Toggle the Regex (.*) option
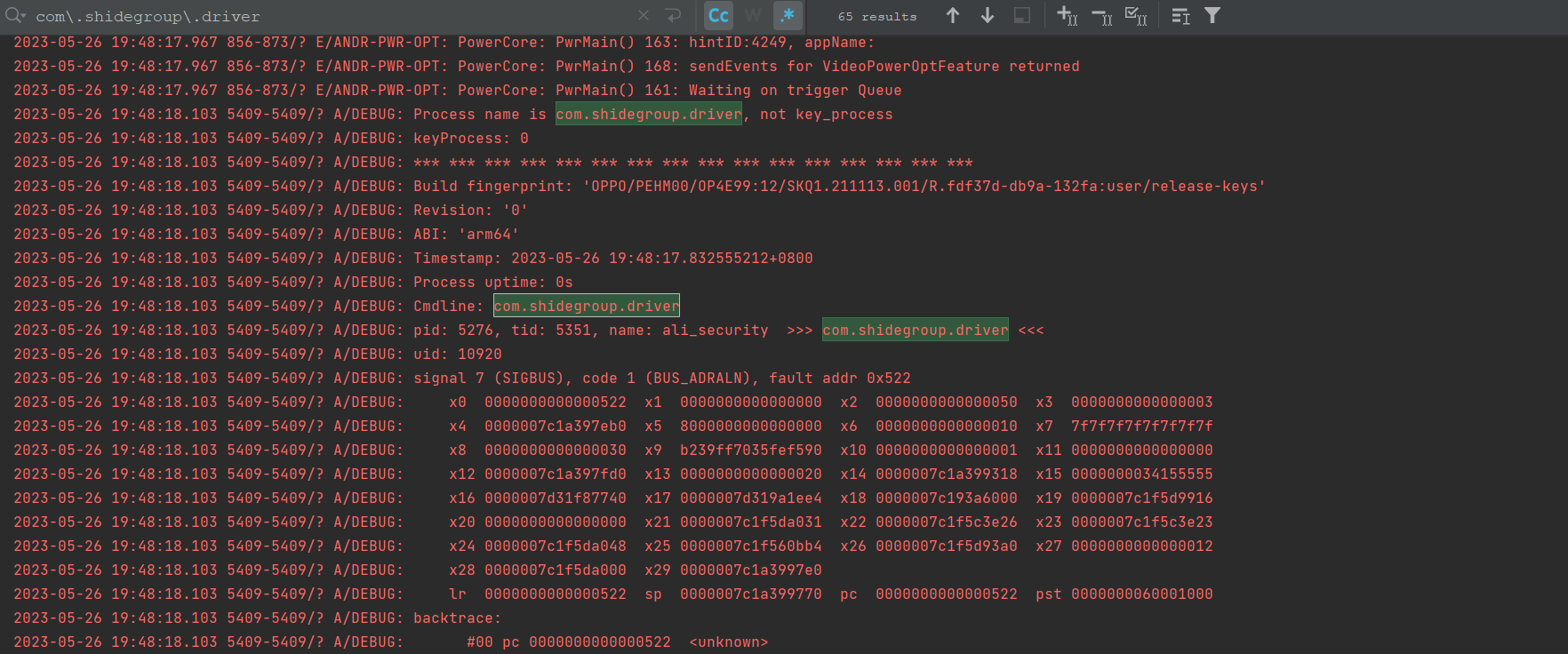Image resolution: width=1568 pixels, height=654 pixels. [x=788, y=16]
